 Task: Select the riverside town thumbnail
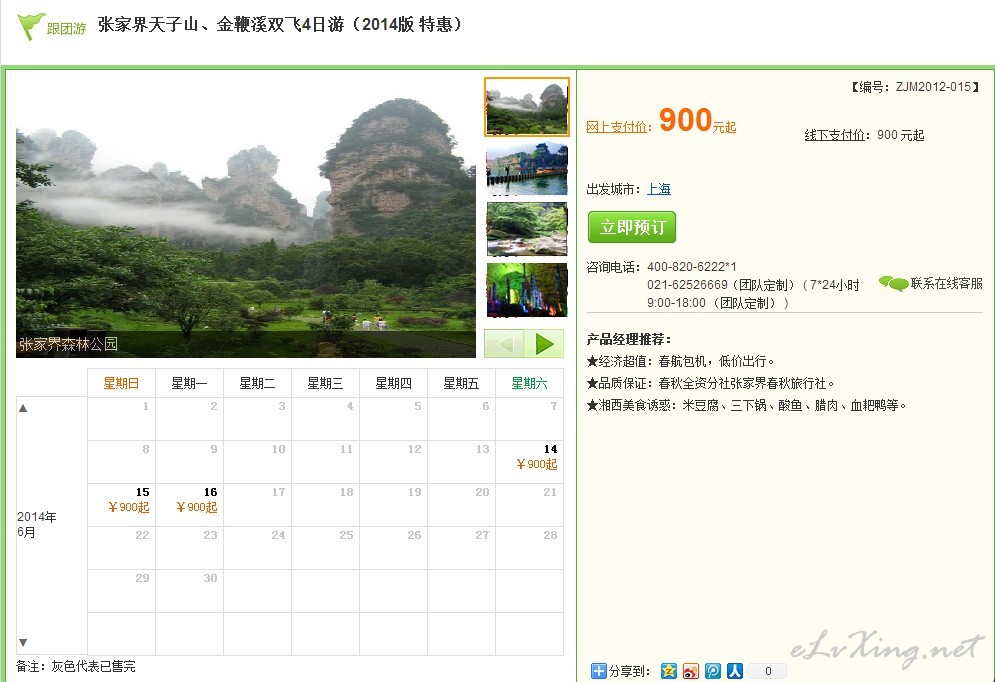pos(527,169)
